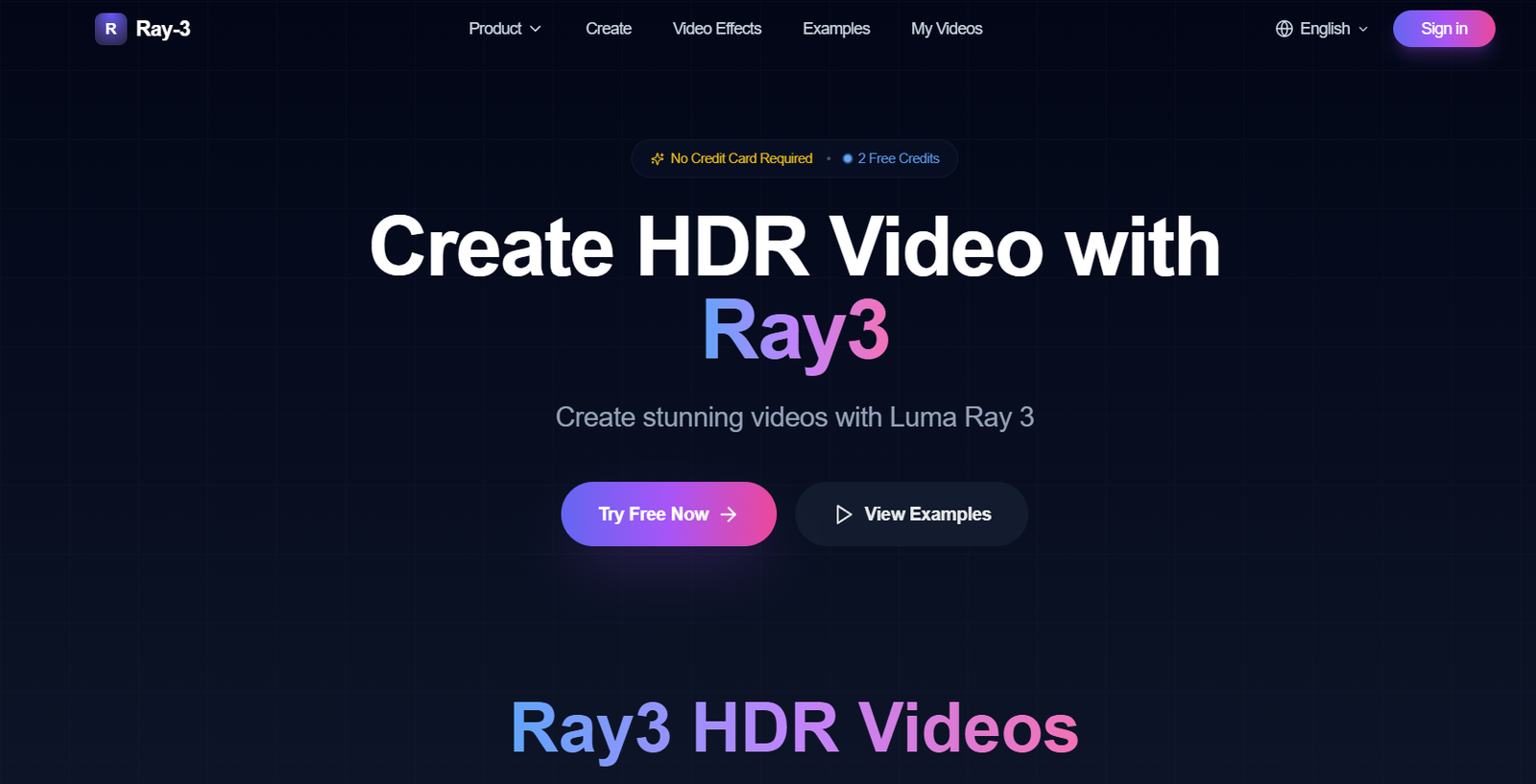
Task: Click the 2 Free Credits text
Action: (x=899, y=158)
